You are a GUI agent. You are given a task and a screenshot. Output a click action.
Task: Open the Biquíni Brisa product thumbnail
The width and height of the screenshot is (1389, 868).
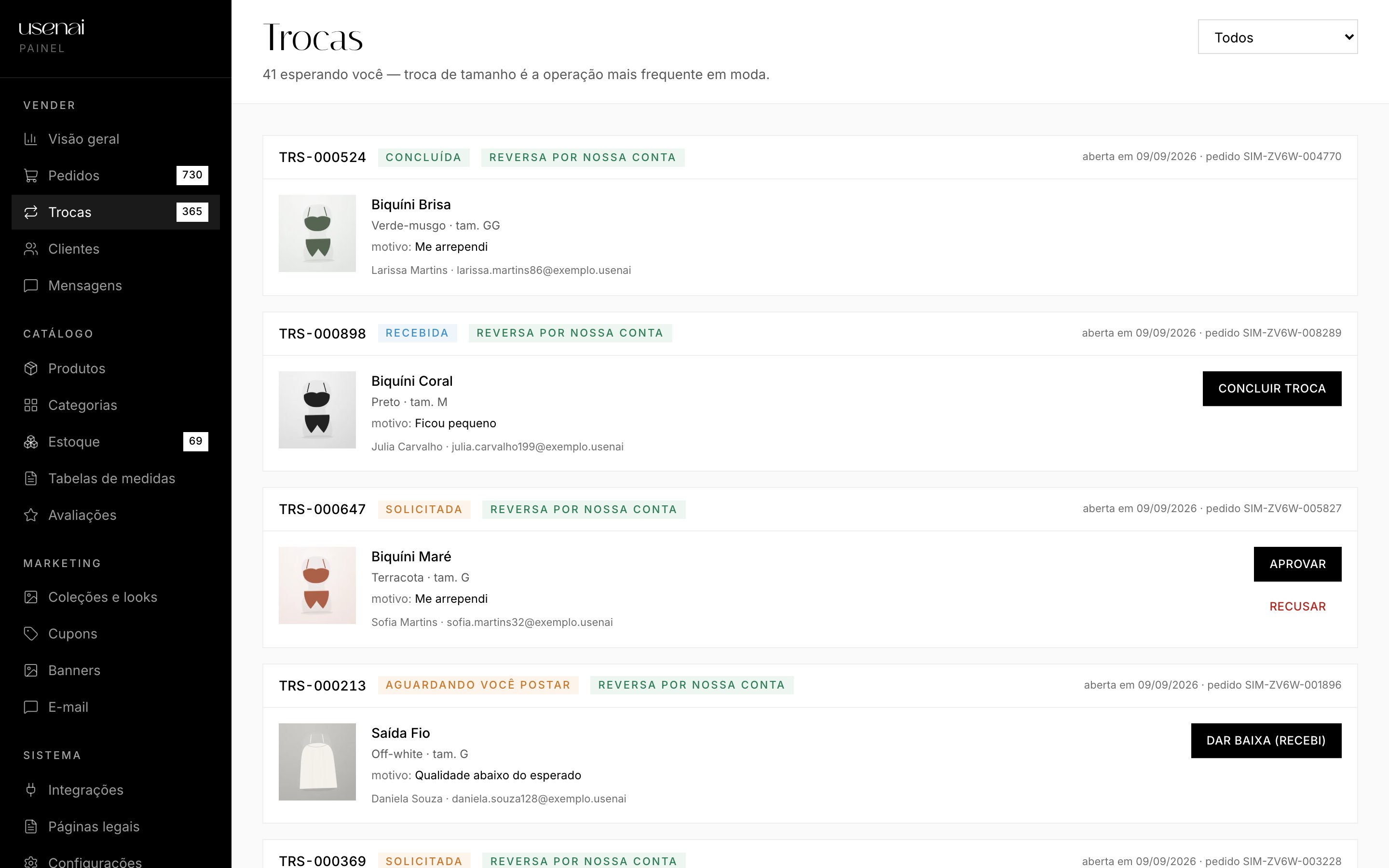click(x=317, y=233)
